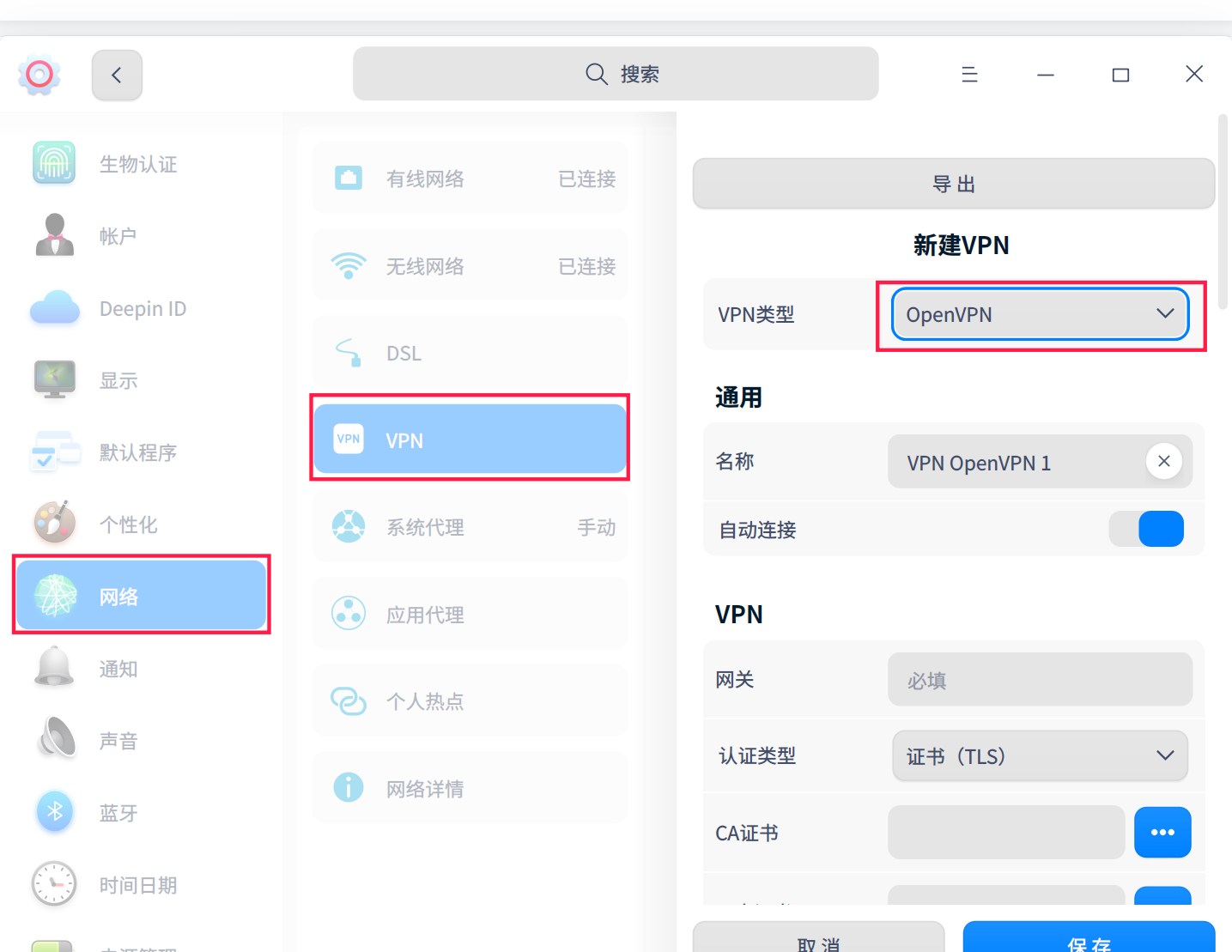This screenshot has width=1232, height=952.
Task: Open 生物认证 settings
Action: tap(142, 163)
